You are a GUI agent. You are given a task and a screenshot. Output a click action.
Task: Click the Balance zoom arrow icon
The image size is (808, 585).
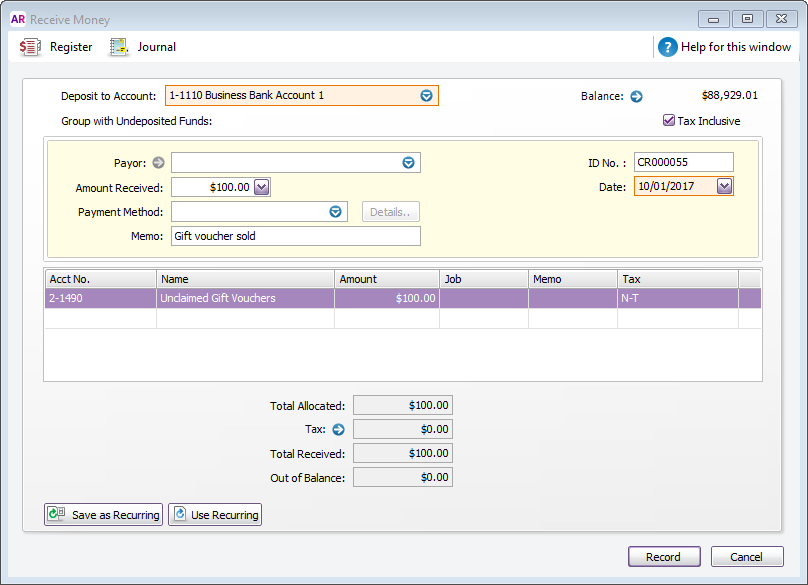(x=636, y=97)
